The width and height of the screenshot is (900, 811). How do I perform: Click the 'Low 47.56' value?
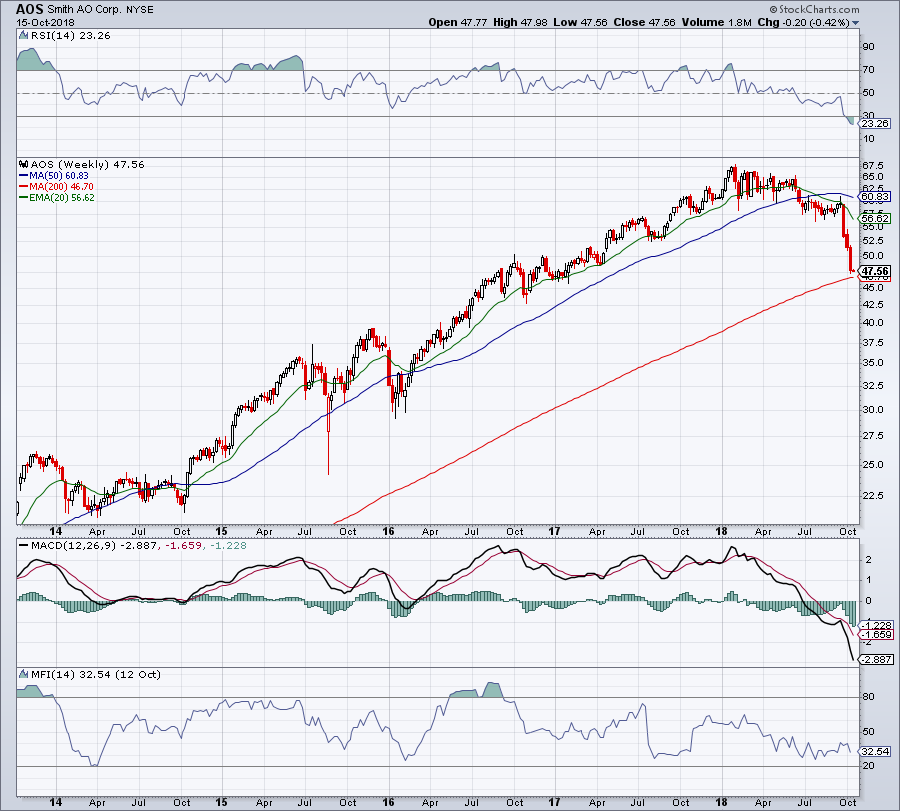(x=580, y=22)
